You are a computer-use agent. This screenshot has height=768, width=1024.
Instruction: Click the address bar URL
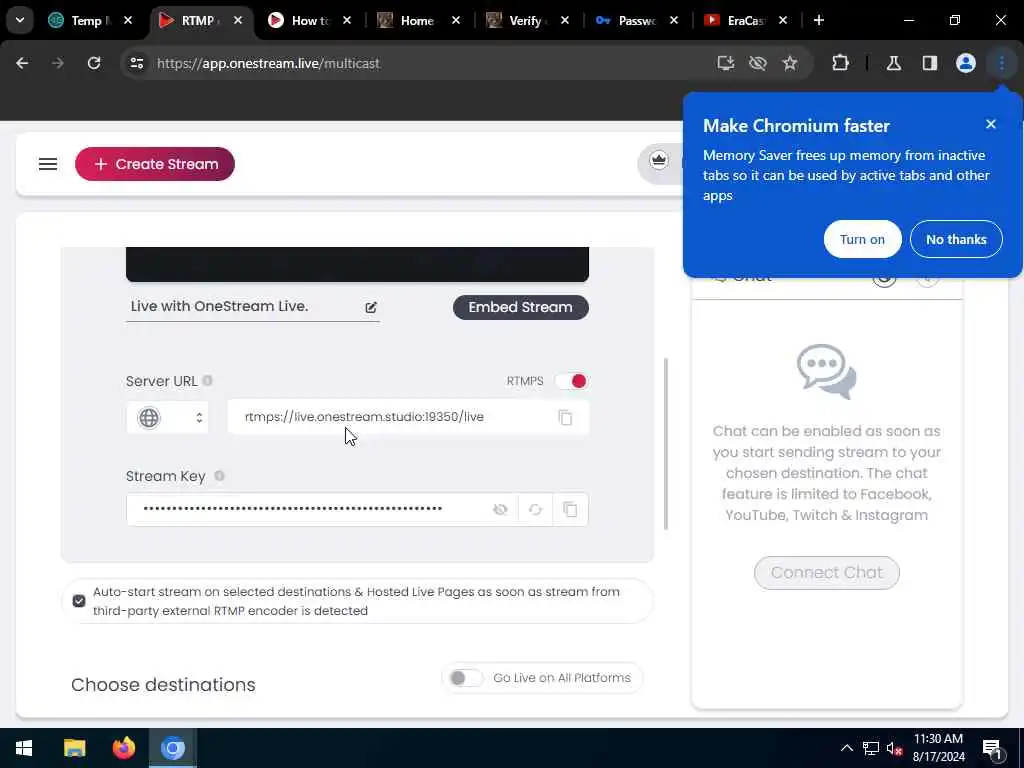[x=268, y=63]
